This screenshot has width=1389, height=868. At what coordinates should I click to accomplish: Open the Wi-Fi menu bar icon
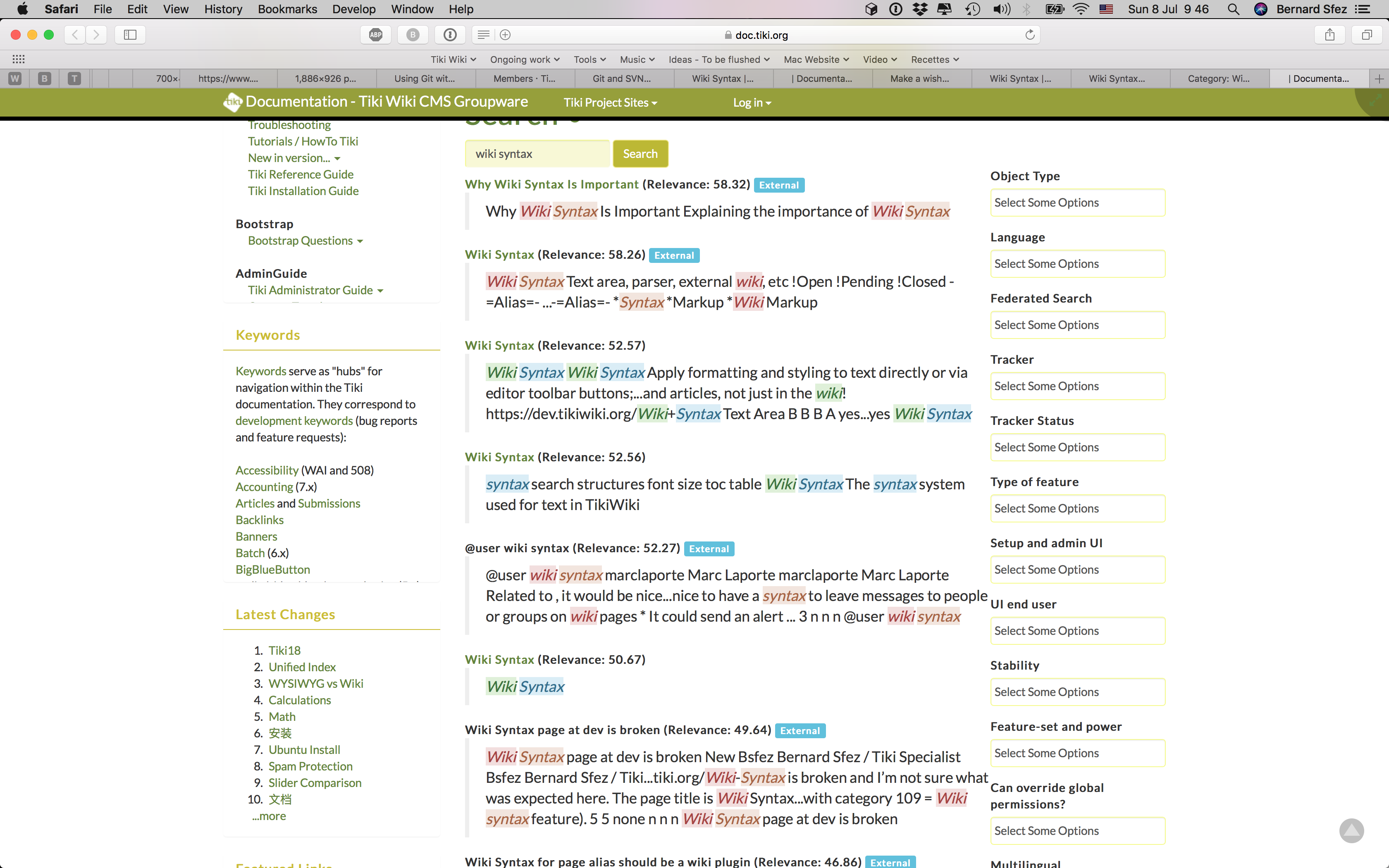[x=1081, y=9]
